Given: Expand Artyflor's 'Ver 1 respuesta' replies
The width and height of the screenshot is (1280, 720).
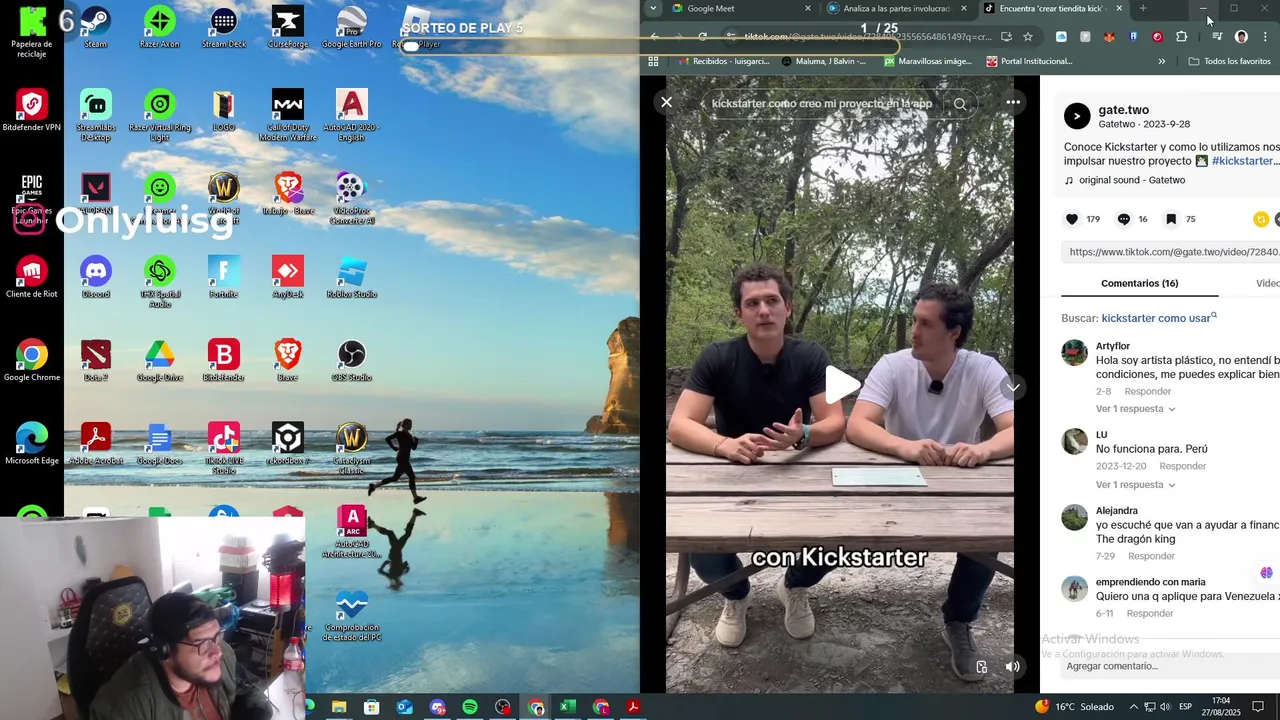Looking at the screenshot, I should coord(1135,409).
